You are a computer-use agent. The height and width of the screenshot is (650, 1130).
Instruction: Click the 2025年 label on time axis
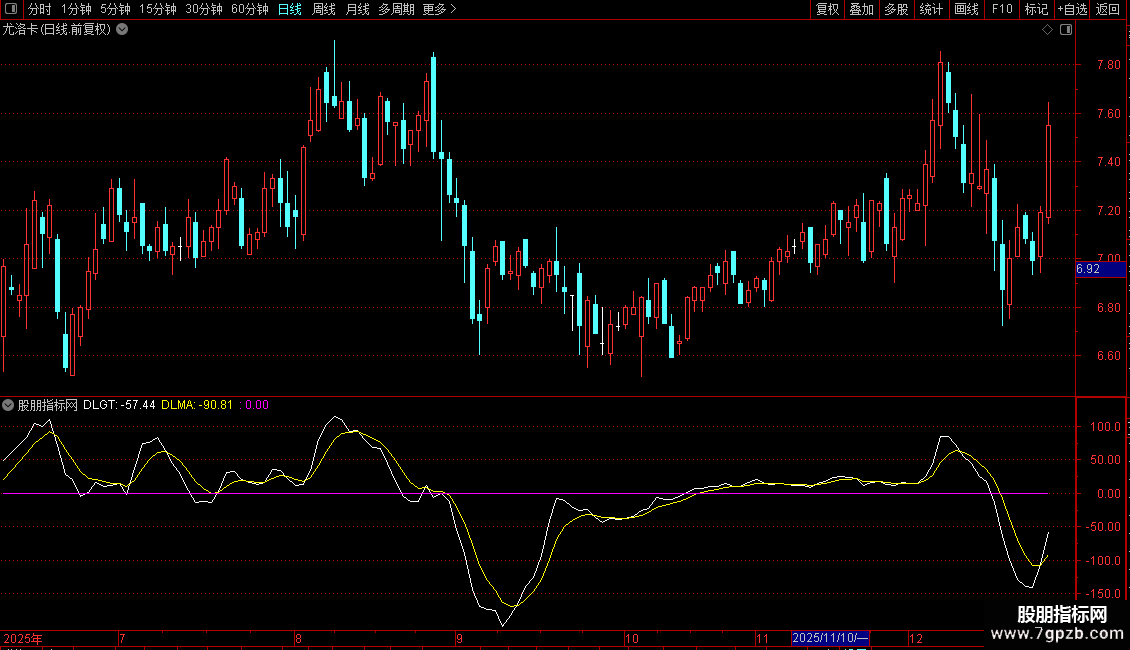pos(23,638)
